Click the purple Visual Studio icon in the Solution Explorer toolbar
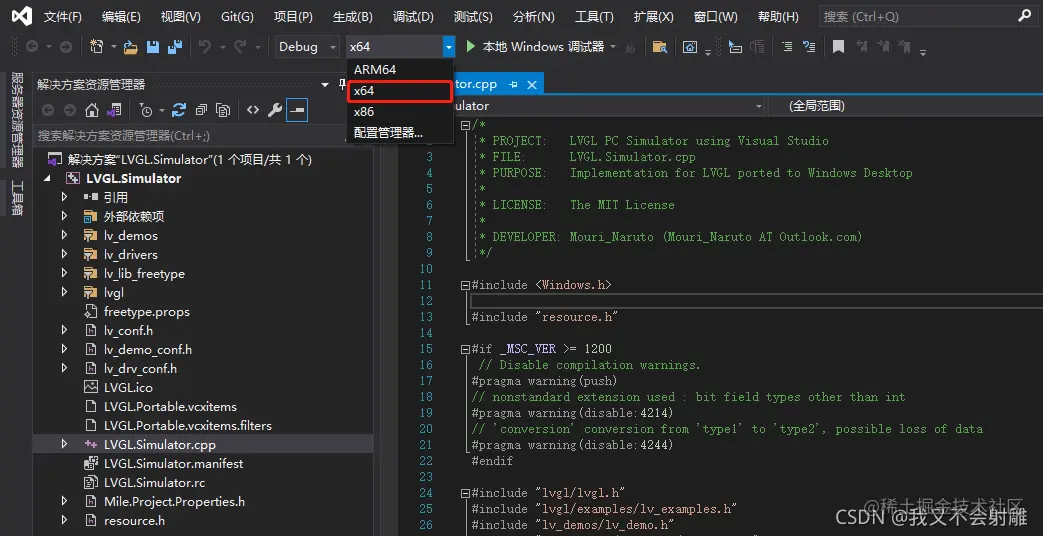 pos(114,110)
